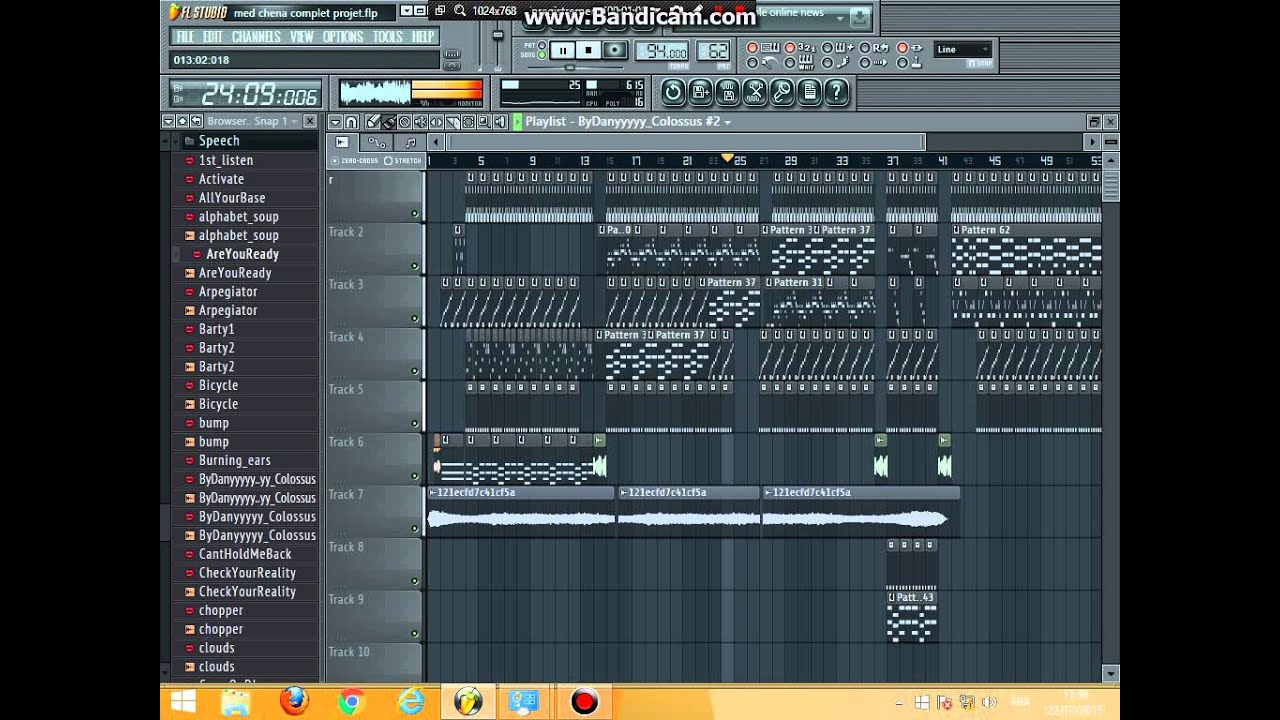
Task: Open the VIEW menu
Action: click(x=302, y=37)
